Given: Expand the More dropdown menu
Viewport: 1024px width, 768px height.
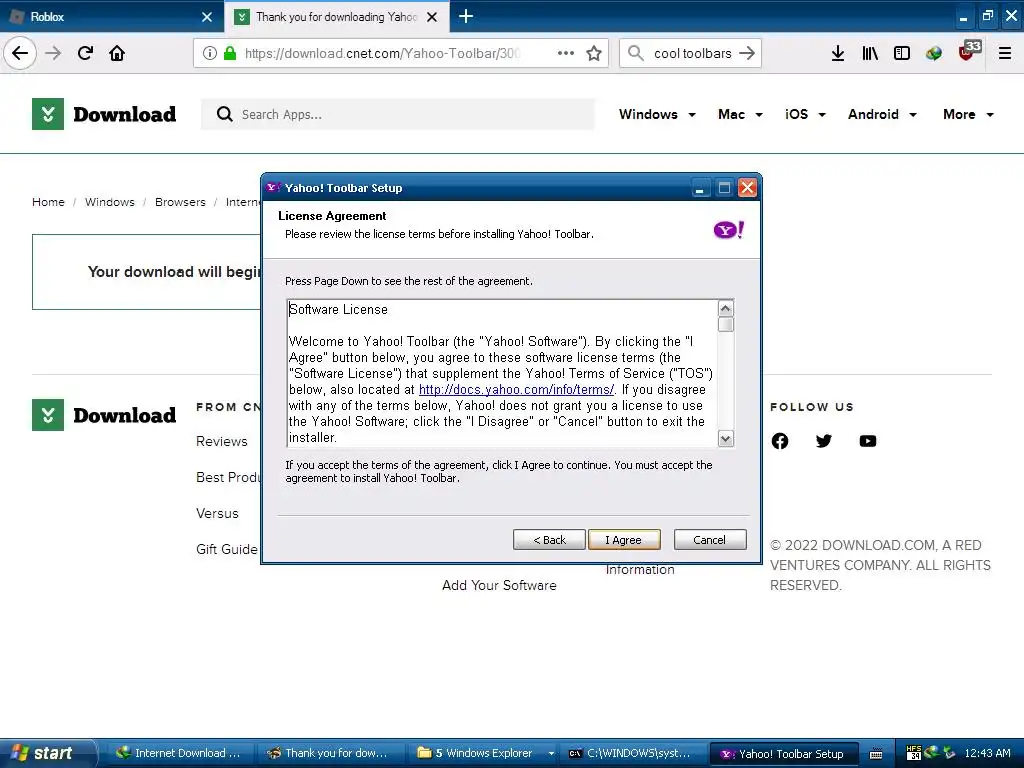Looking at the screenshot, I should (x=968, y=114).
